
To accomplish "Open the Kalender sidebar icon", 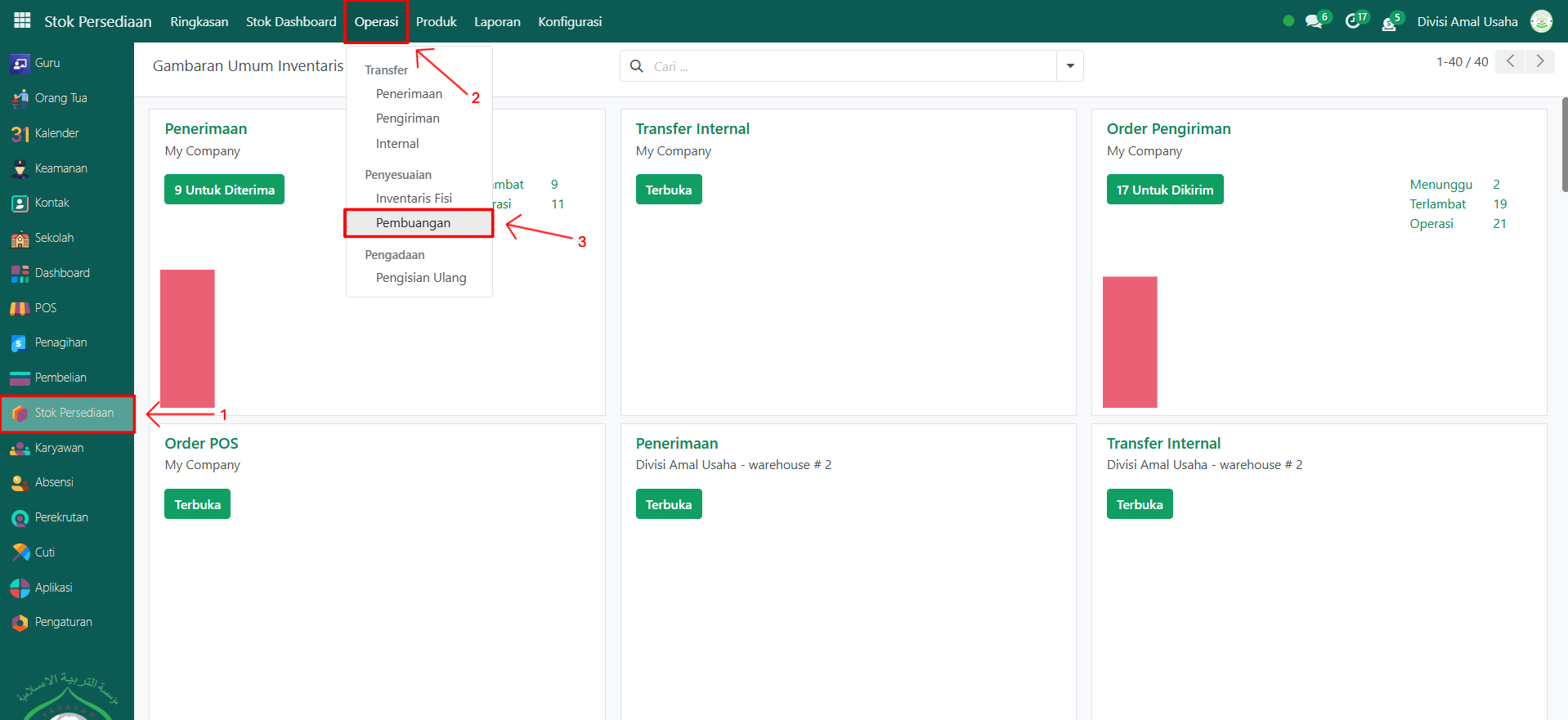I will pyautogui.click(x=20, y=133).
